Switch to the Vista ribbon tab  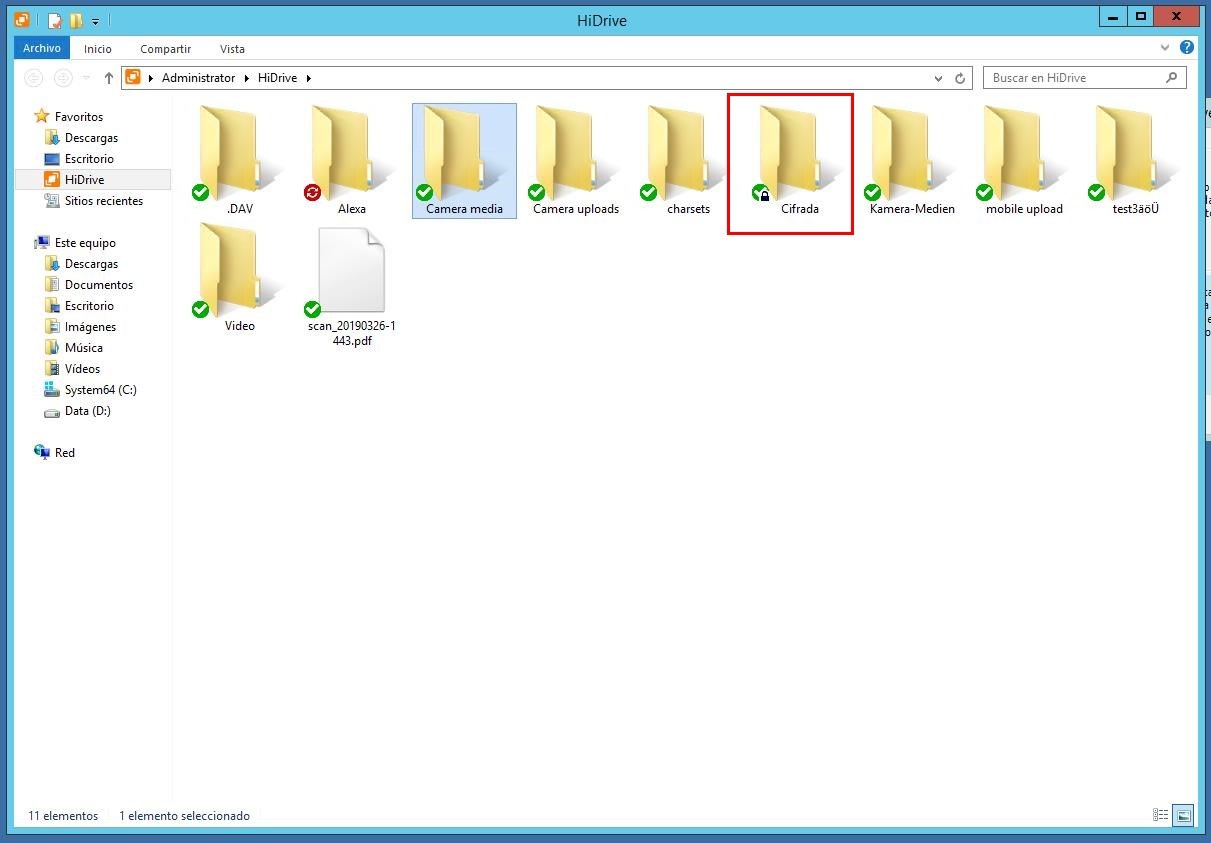tap(232, 48)
